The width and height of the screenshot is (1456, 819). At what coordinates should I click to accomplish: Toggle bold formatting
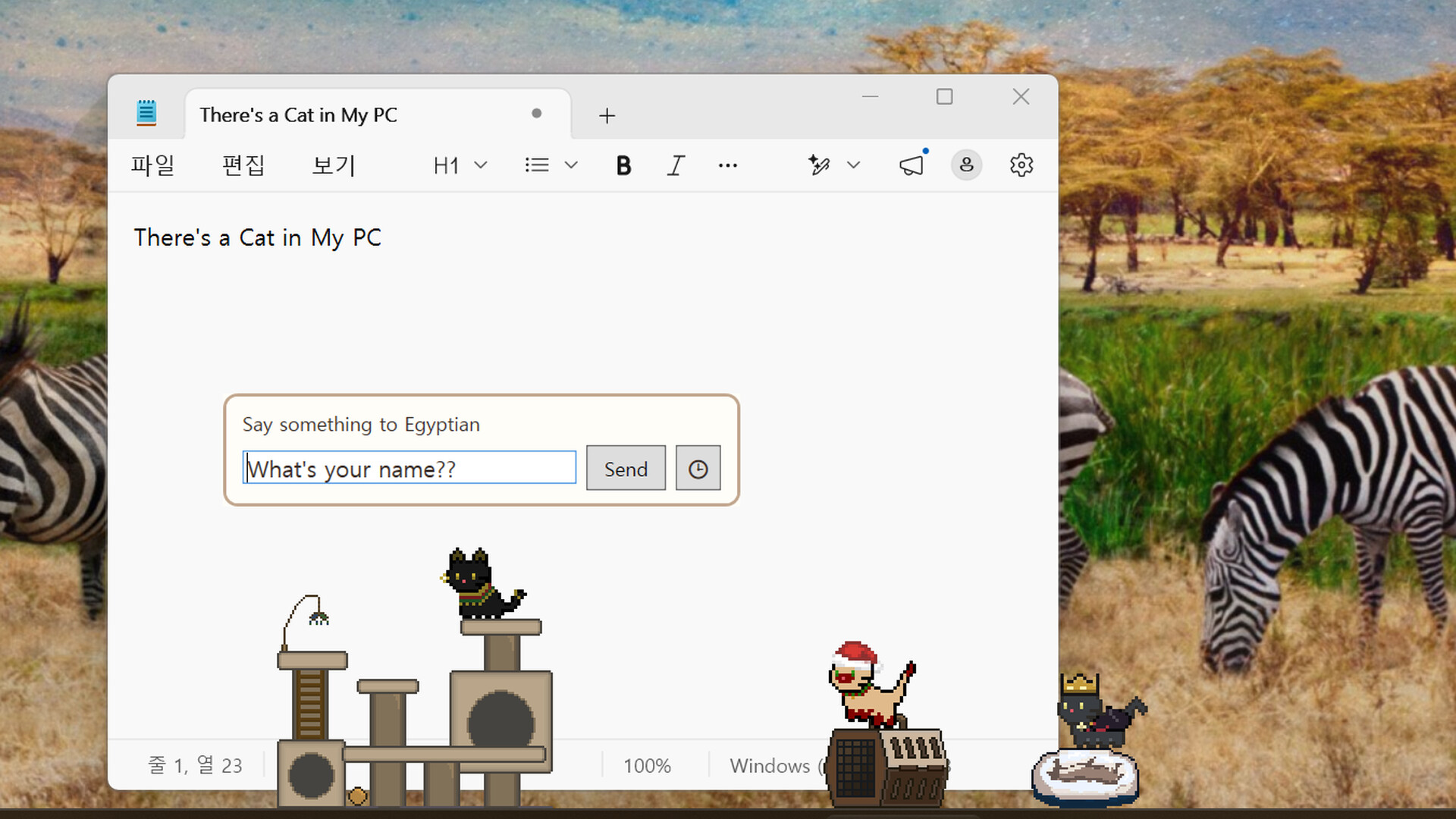tap(623, 165)
